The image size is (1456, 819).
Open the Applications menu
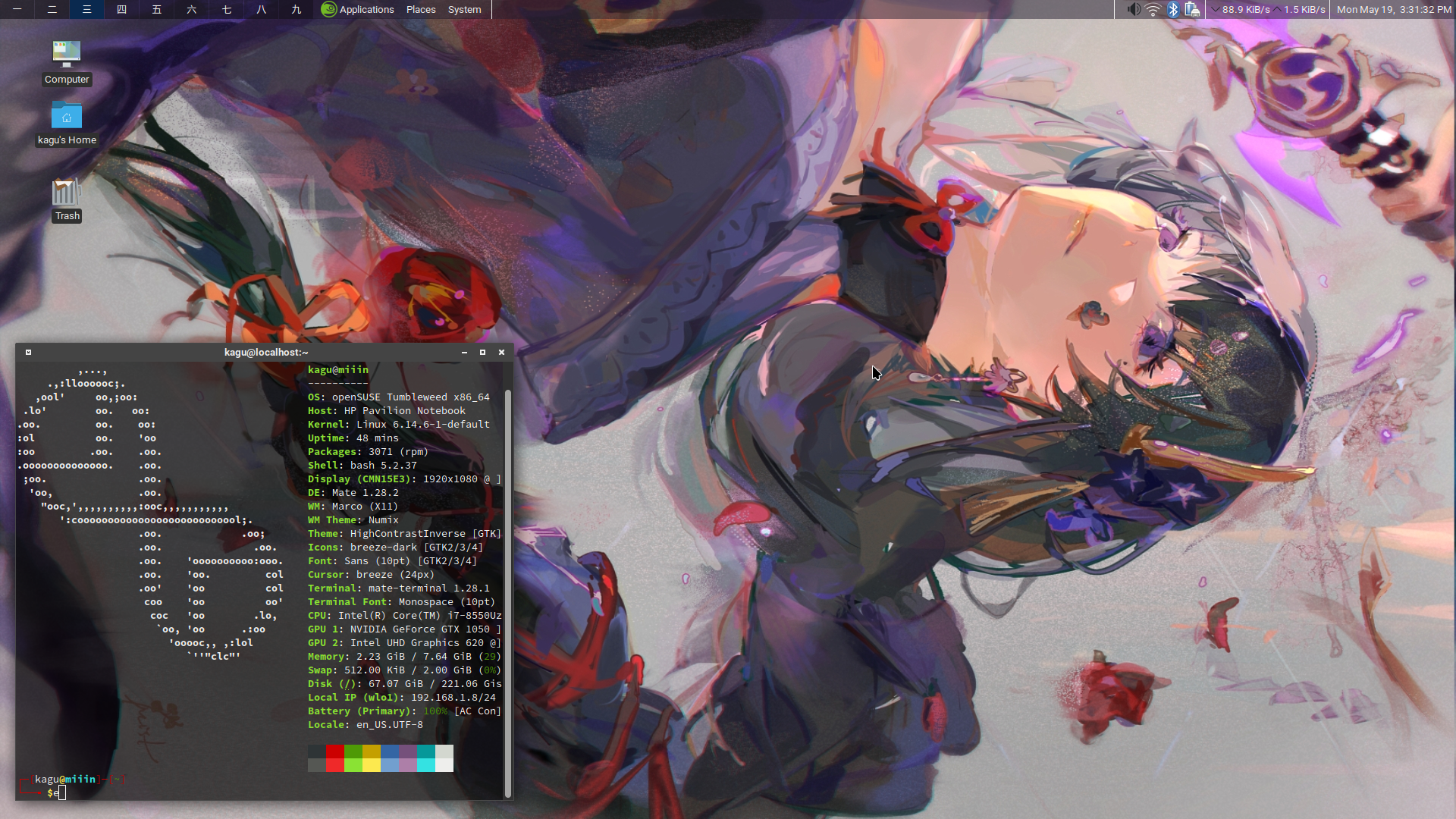tap(366, 9)
